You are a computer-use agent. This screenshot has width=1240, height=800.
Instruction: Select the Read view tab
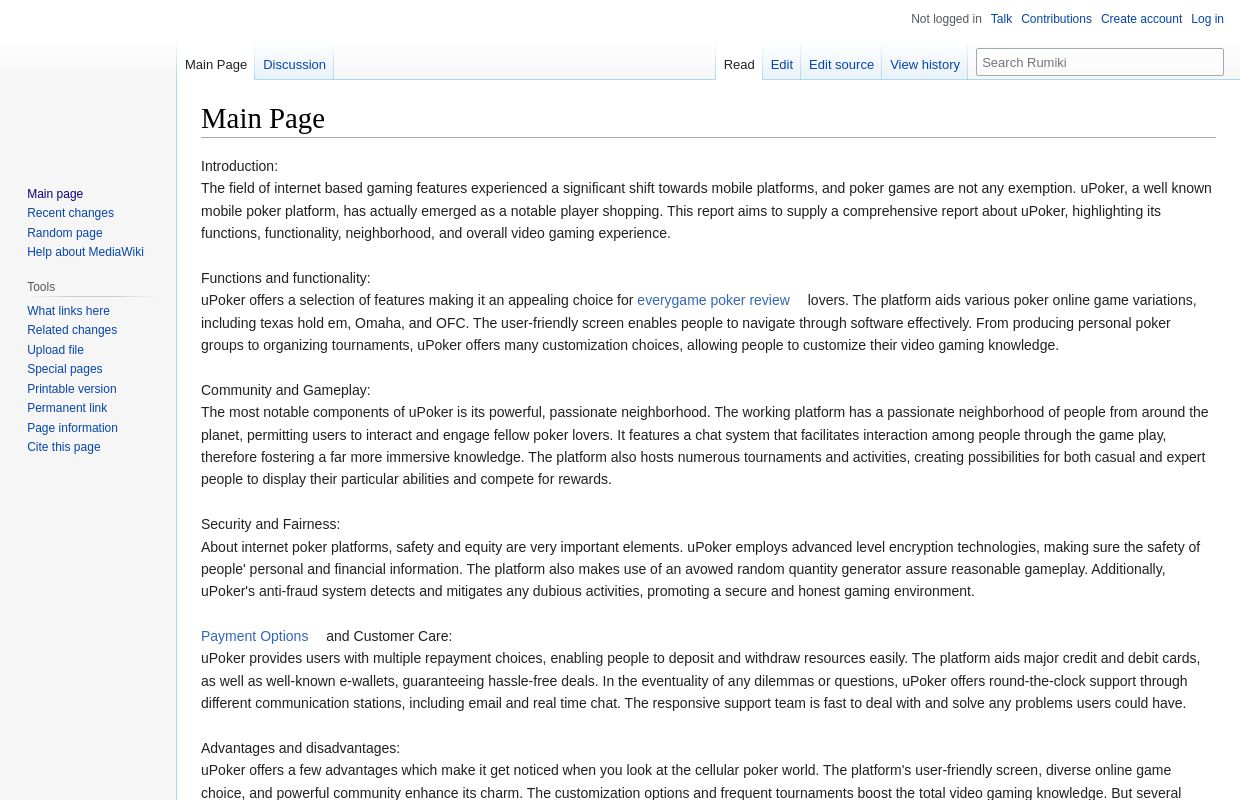coord(738,64)
